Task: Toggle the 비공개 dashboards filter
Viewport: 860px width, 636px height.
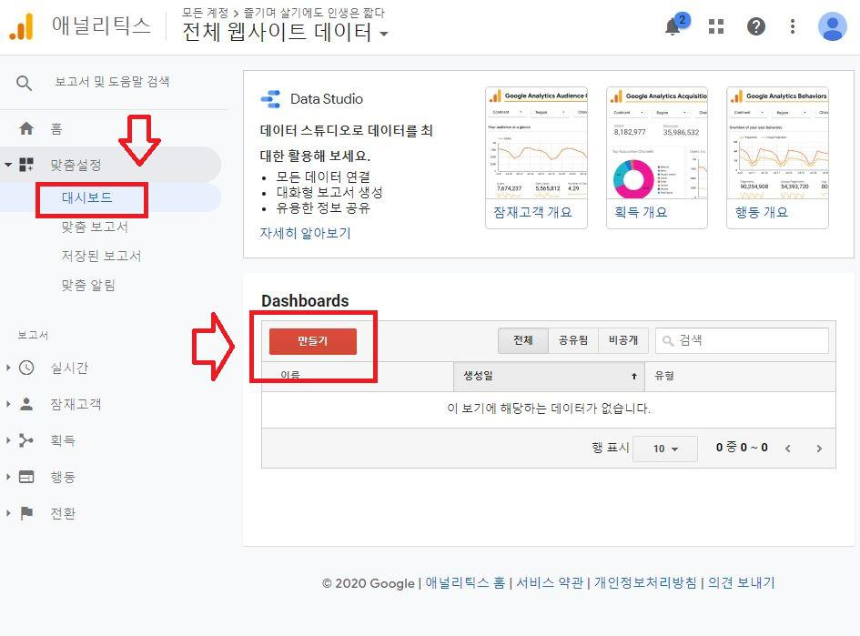Action: tap(623, 340)
